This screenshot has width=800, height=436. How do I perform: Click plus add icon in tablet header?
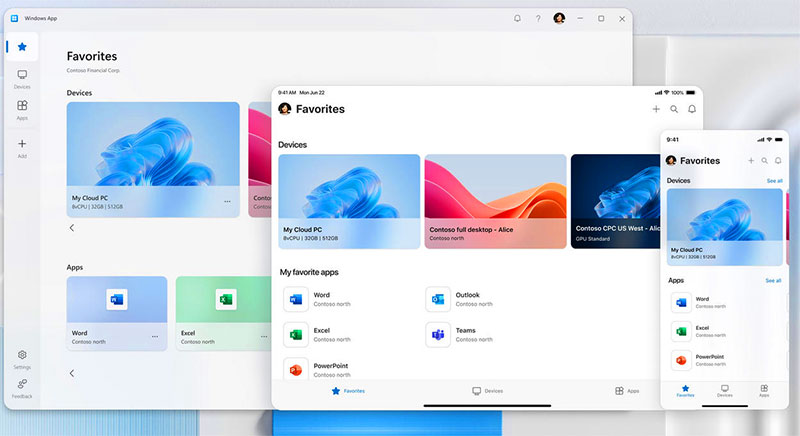point(656,109)
